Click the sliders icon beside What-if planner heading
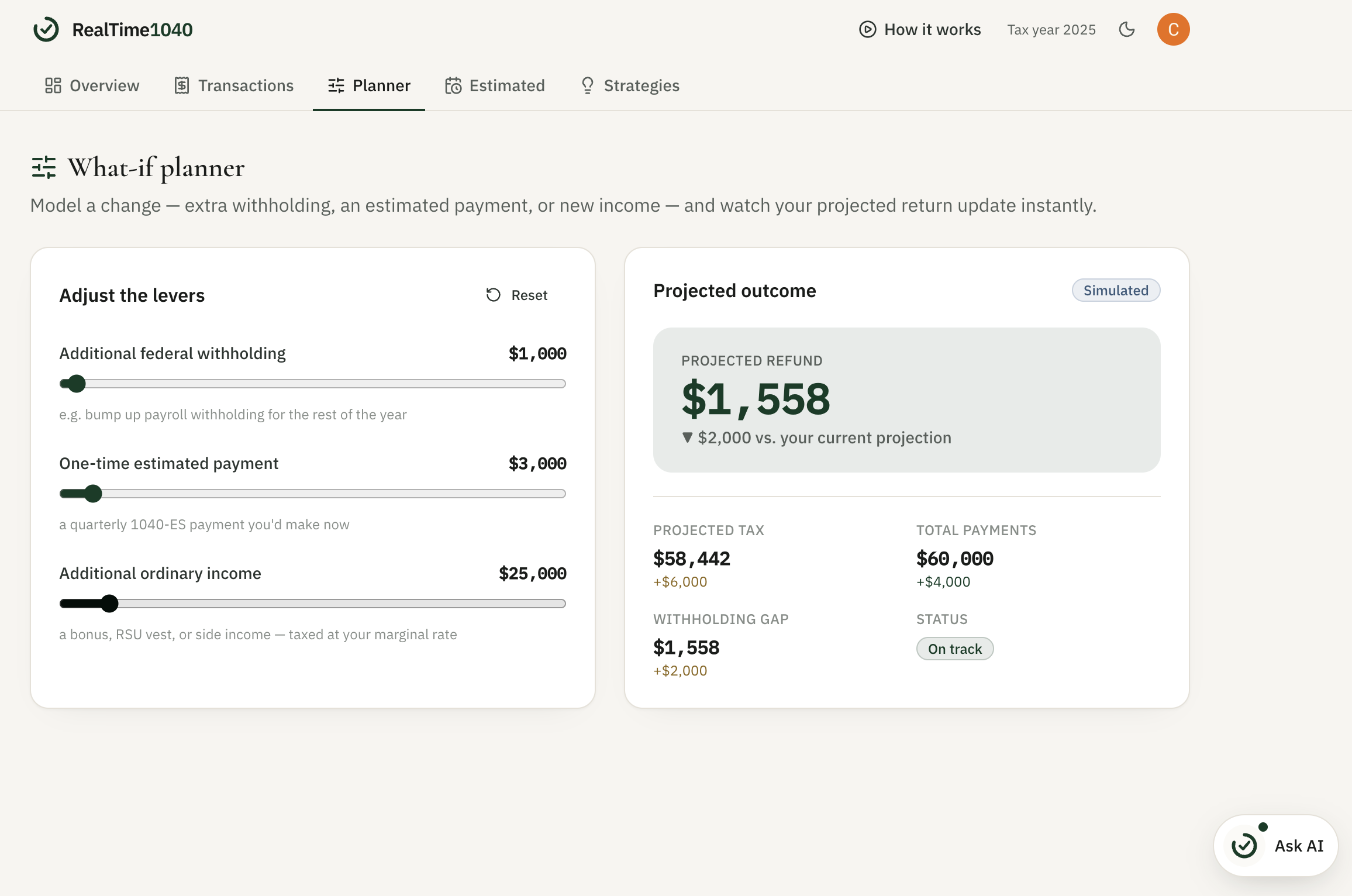This screenshot has height=896, width=1352. [44, 167]
